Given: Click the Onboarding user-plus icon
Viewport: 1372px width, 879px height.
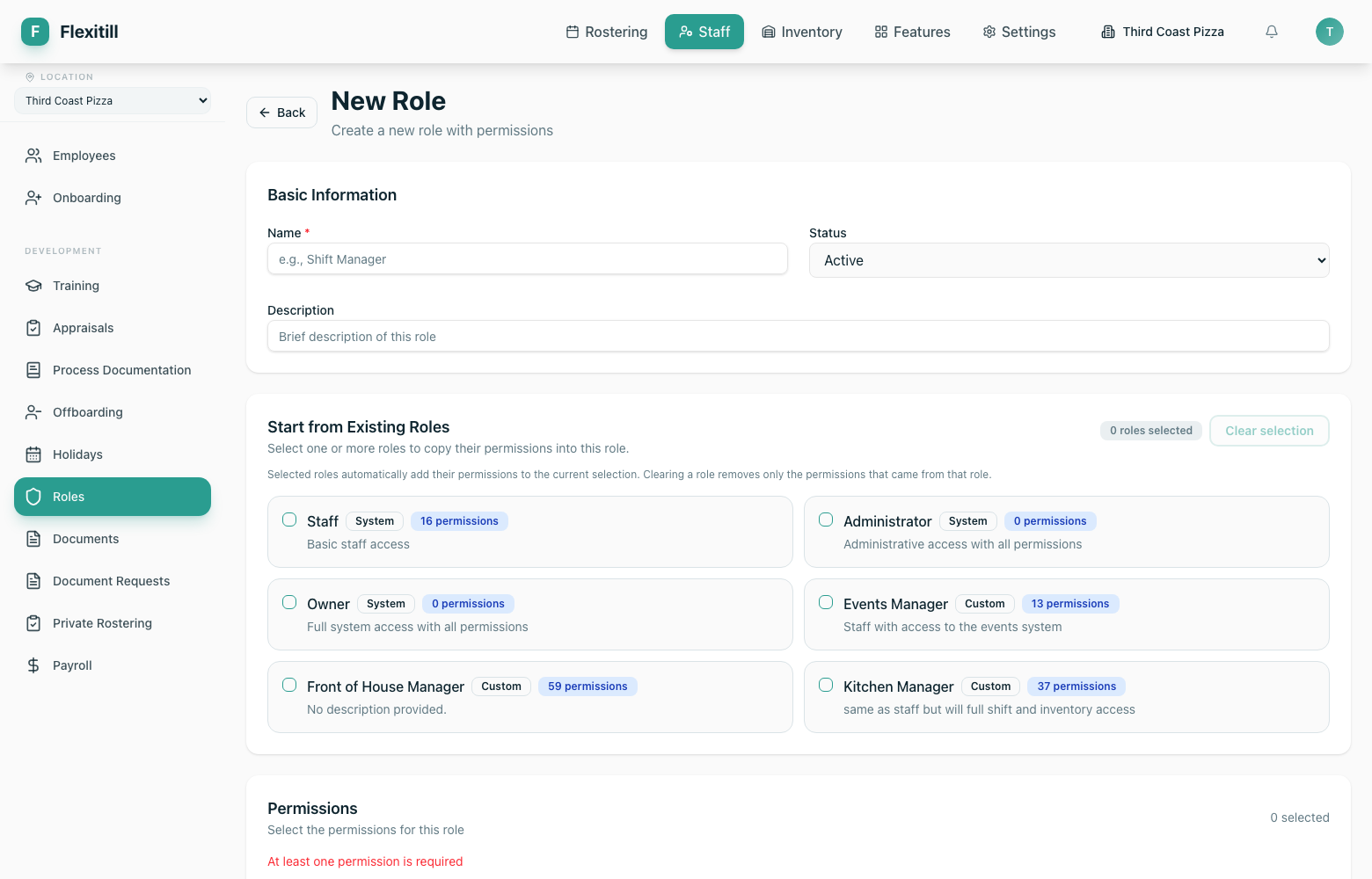Looking at the screenshot, I should (33, 198).
